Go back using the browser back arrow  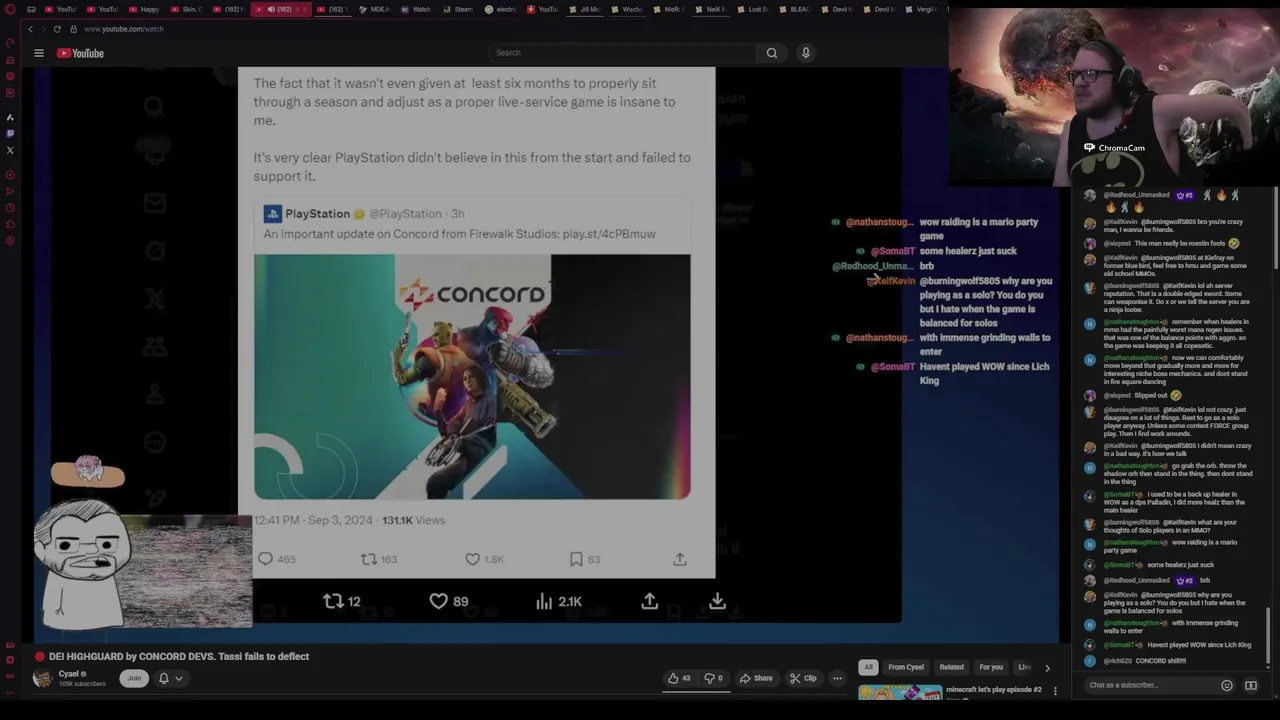30,29
